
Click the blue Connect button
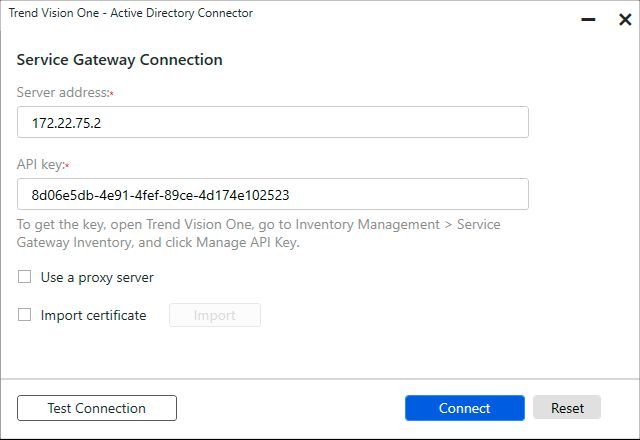464,408
